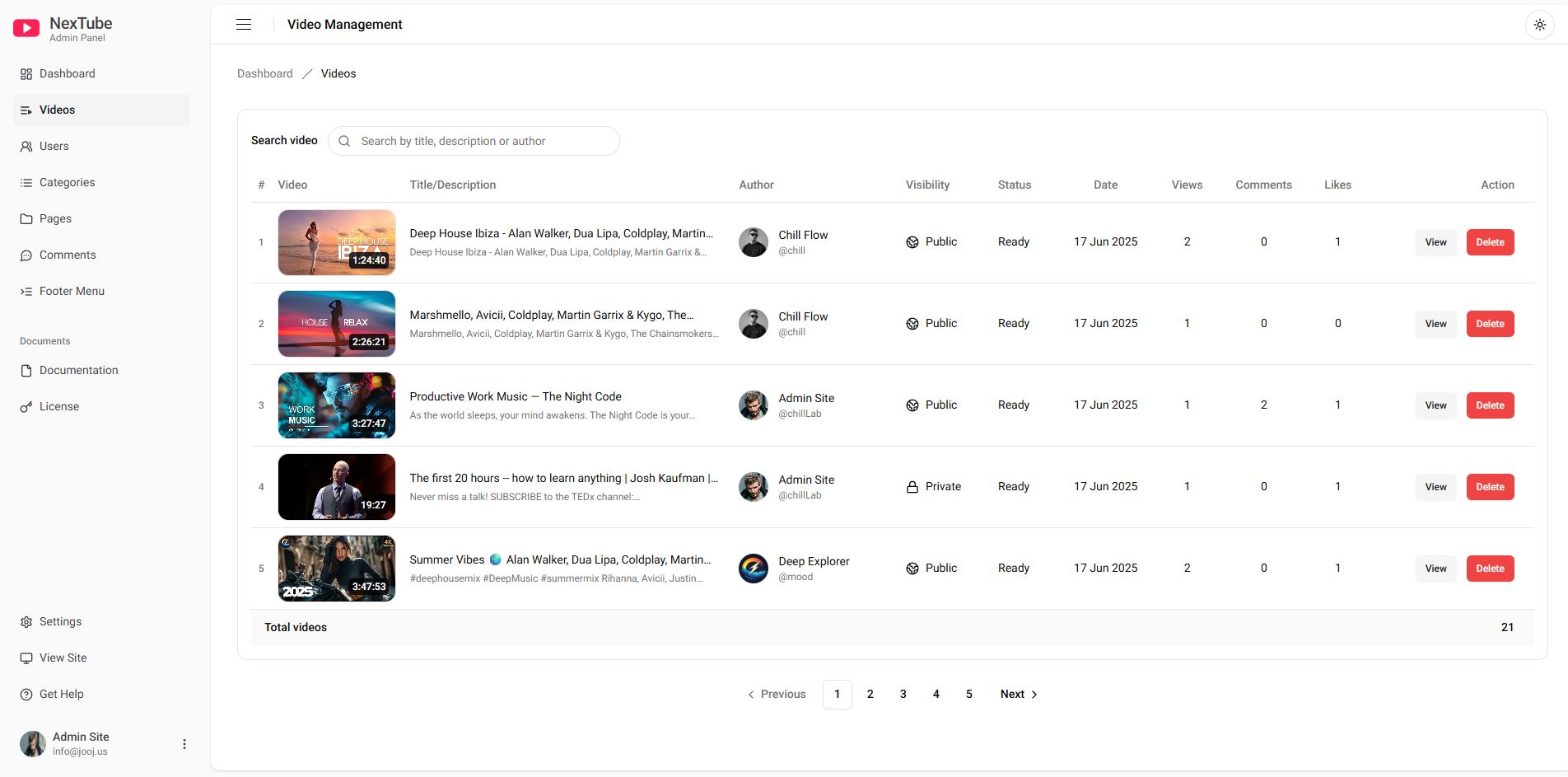The width and height of the screenshot is (1568, 777).
Task: Click the Comments bubble icon in sidebar
Action: tap(26, 255)
